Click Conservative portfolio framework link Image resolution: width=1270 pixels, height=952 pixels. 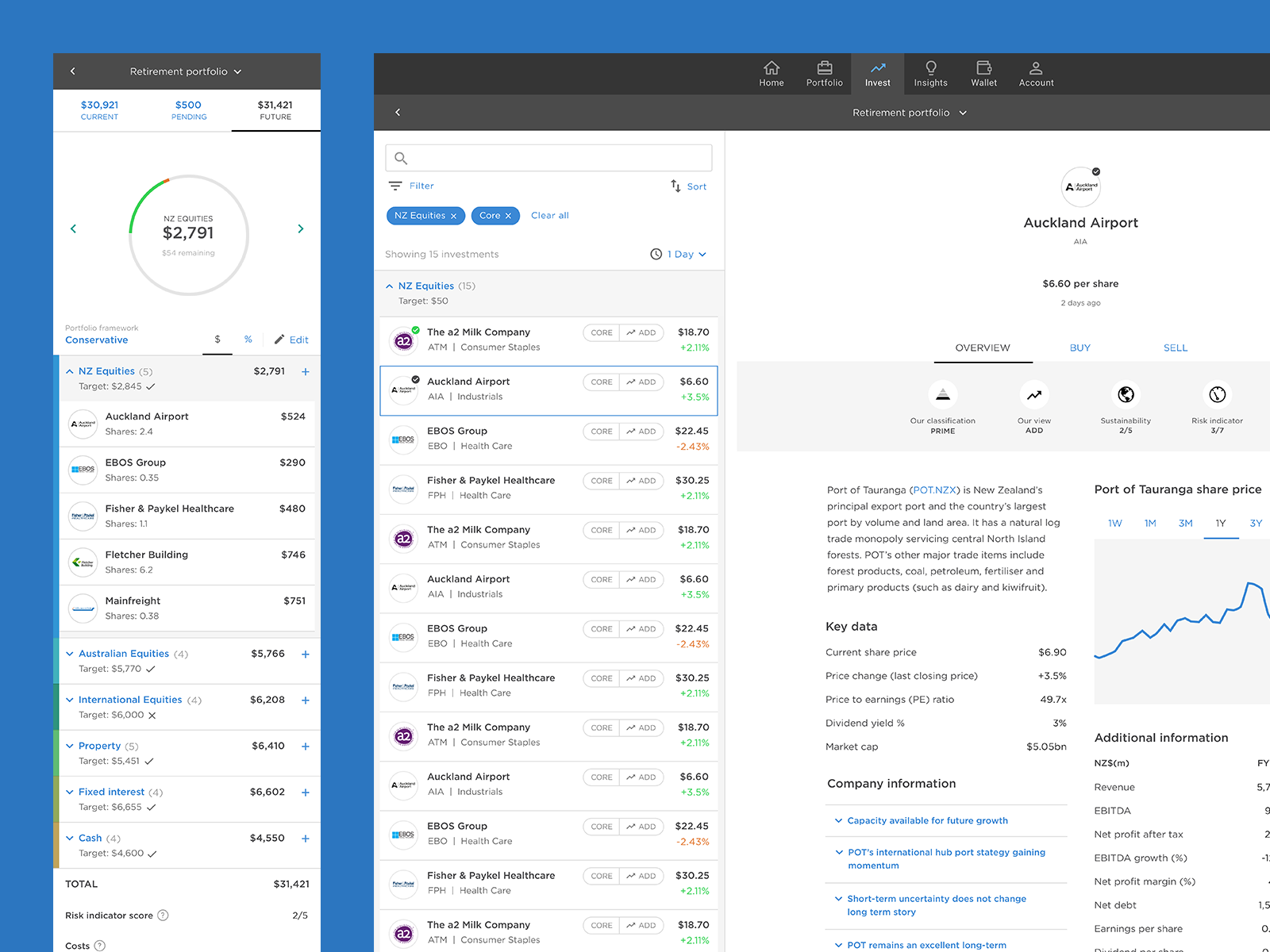[97, 340]
